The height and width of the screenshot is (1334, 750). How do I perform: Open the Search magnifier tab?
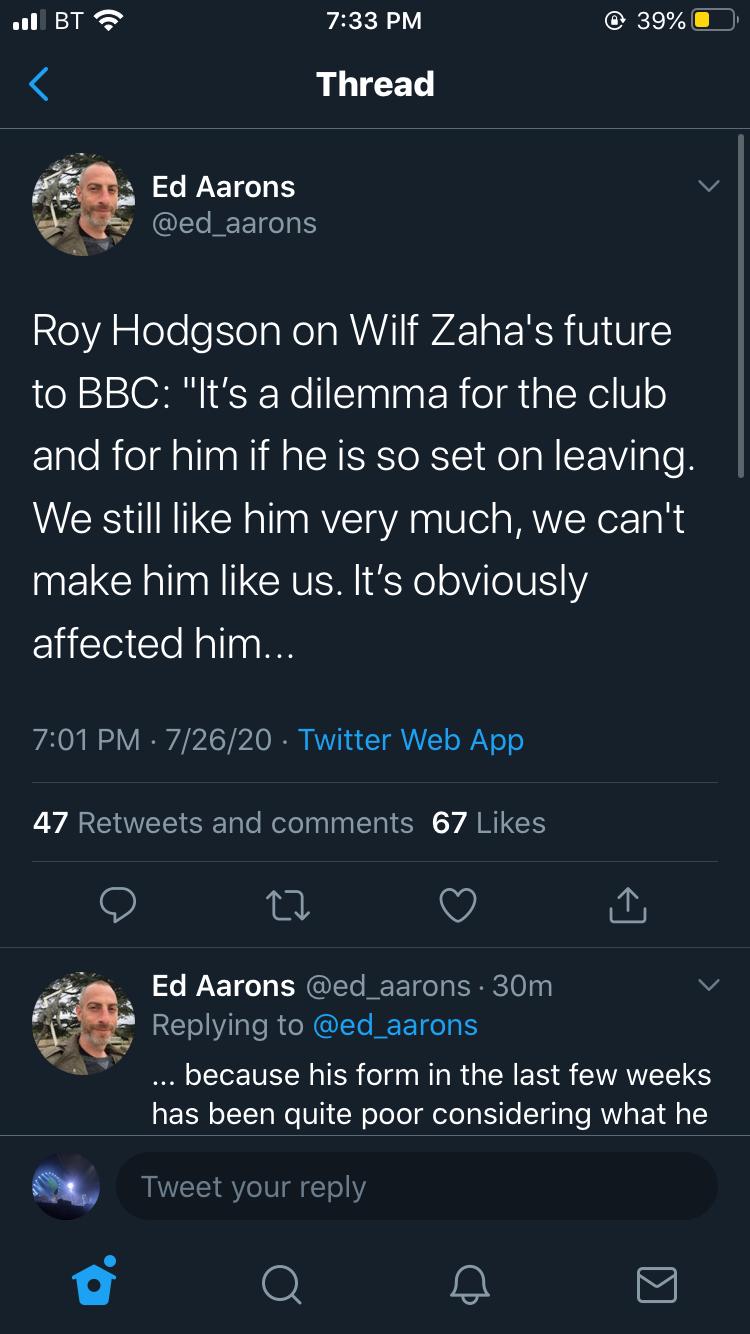pos(282,1282)
